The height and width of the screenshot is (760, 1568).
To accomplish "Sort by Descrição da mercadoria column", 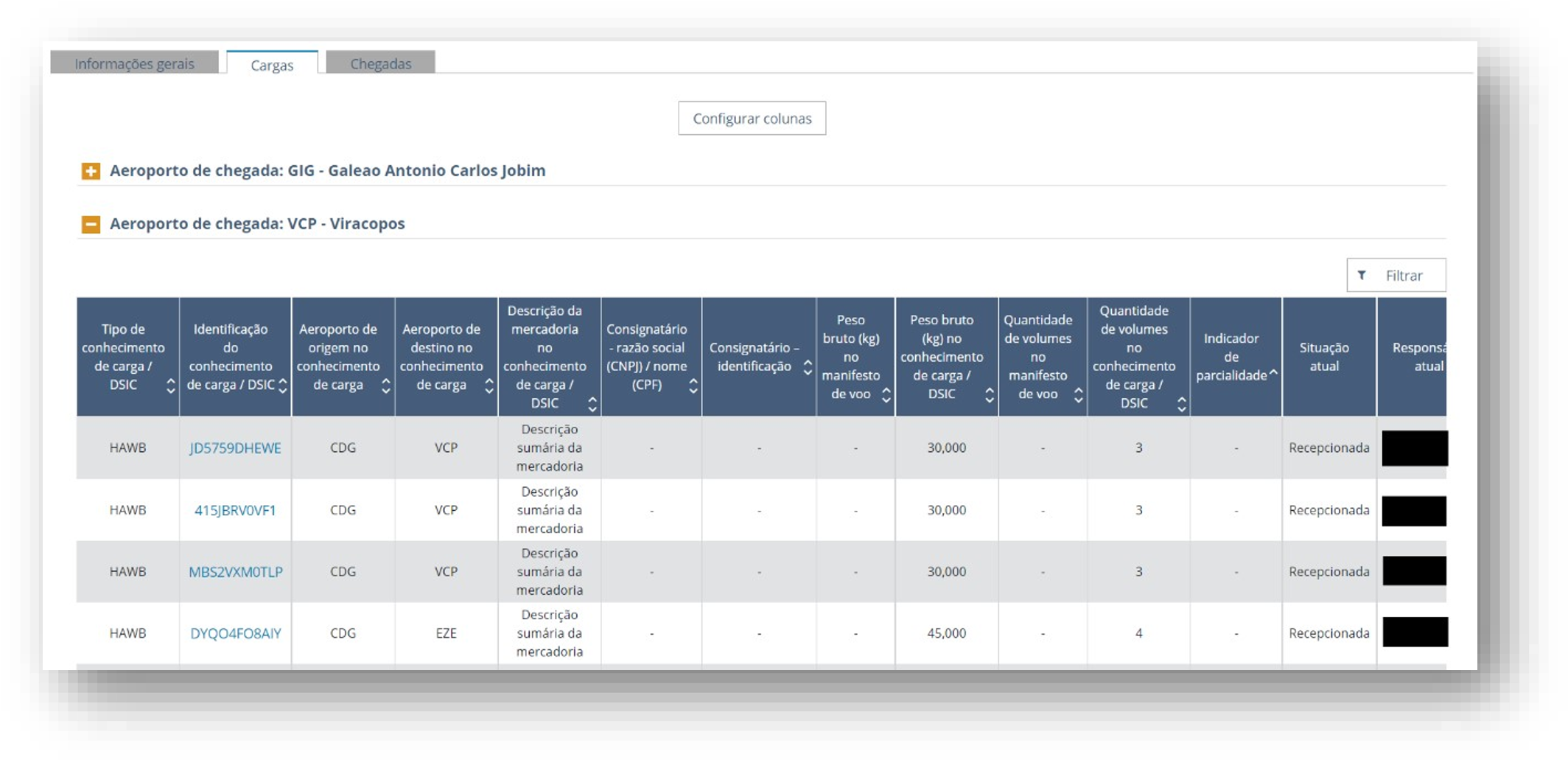I will coord(592,404).
